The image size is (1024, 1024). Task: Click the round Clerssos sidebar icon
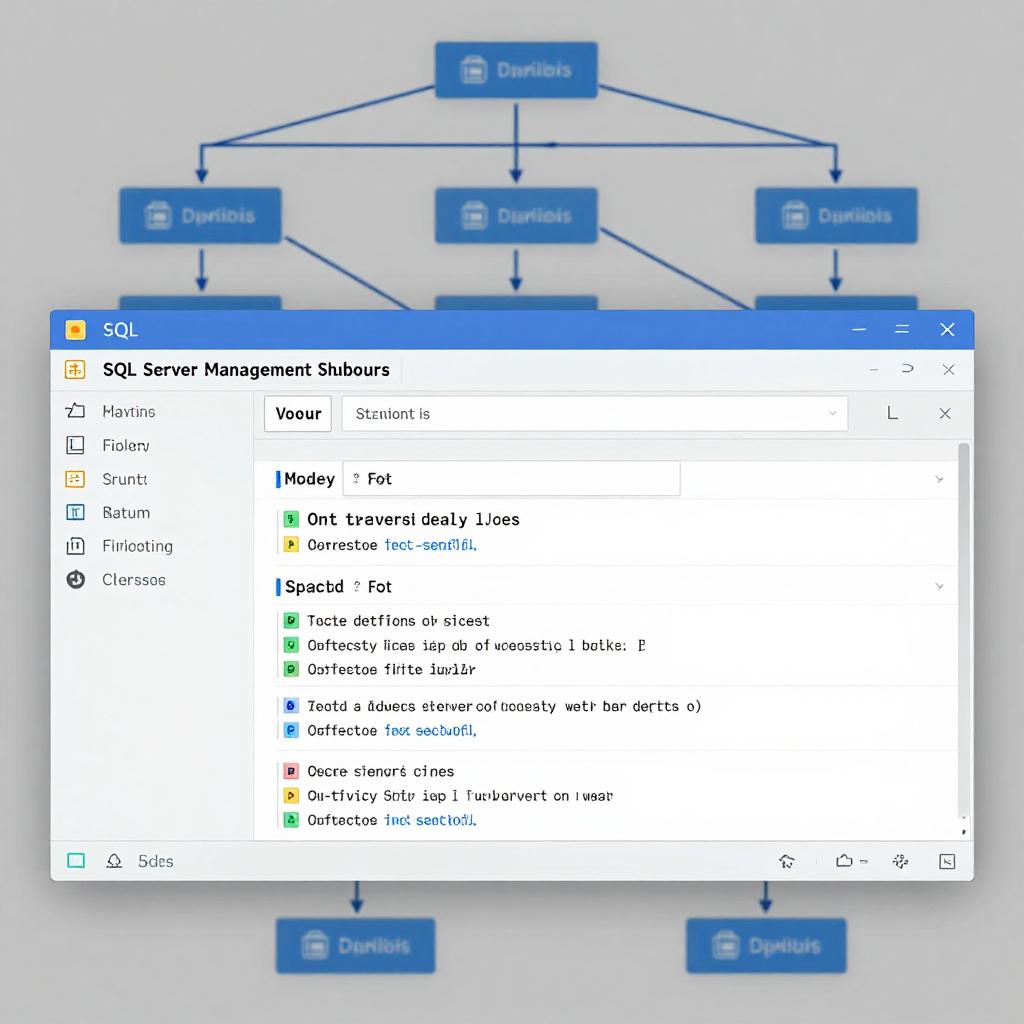76,579
